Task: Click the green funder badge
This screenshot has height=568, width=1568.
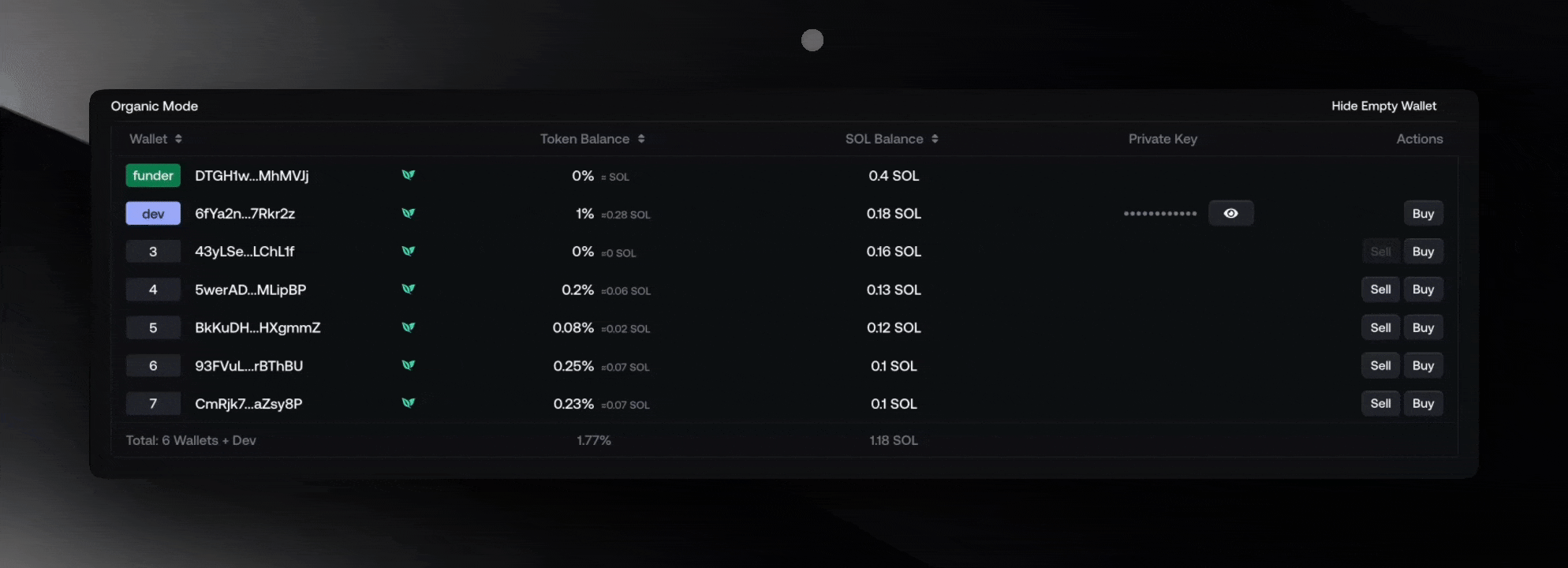Action: point(153,175)
